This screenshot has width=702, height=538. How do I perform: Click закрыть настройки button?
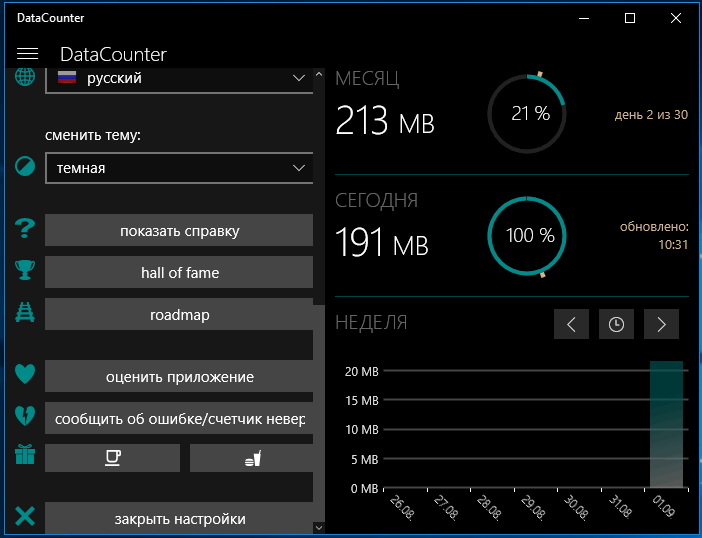[x=179, y=518]
